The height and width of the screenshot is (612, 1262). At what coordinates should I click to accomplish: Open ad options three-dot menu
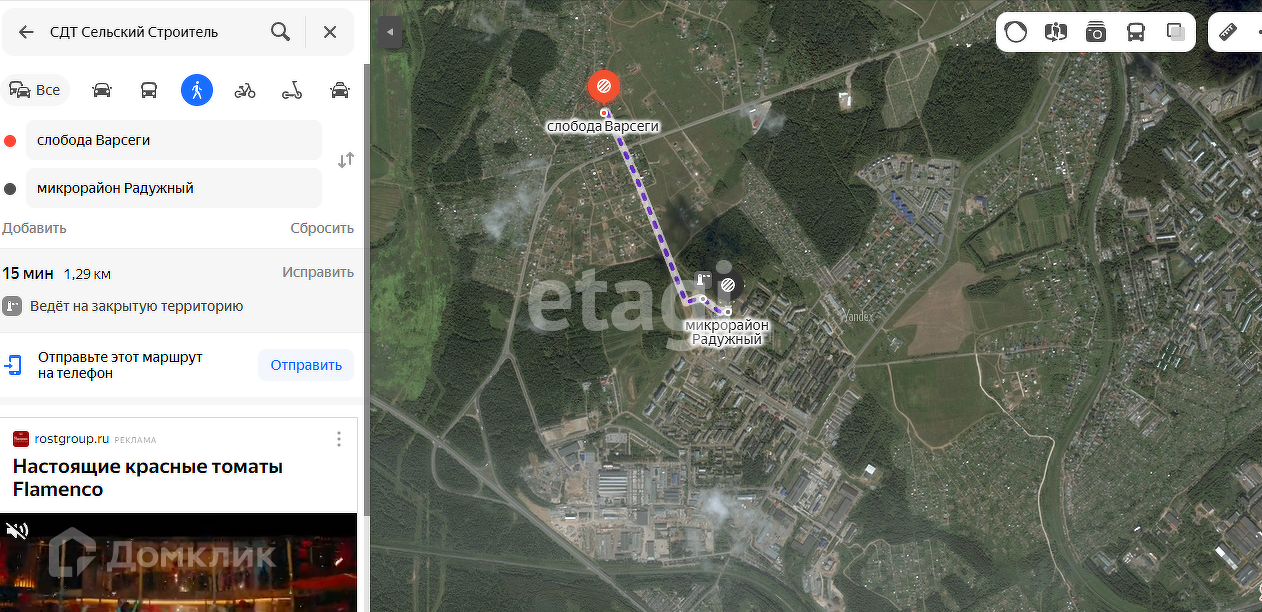339,439
